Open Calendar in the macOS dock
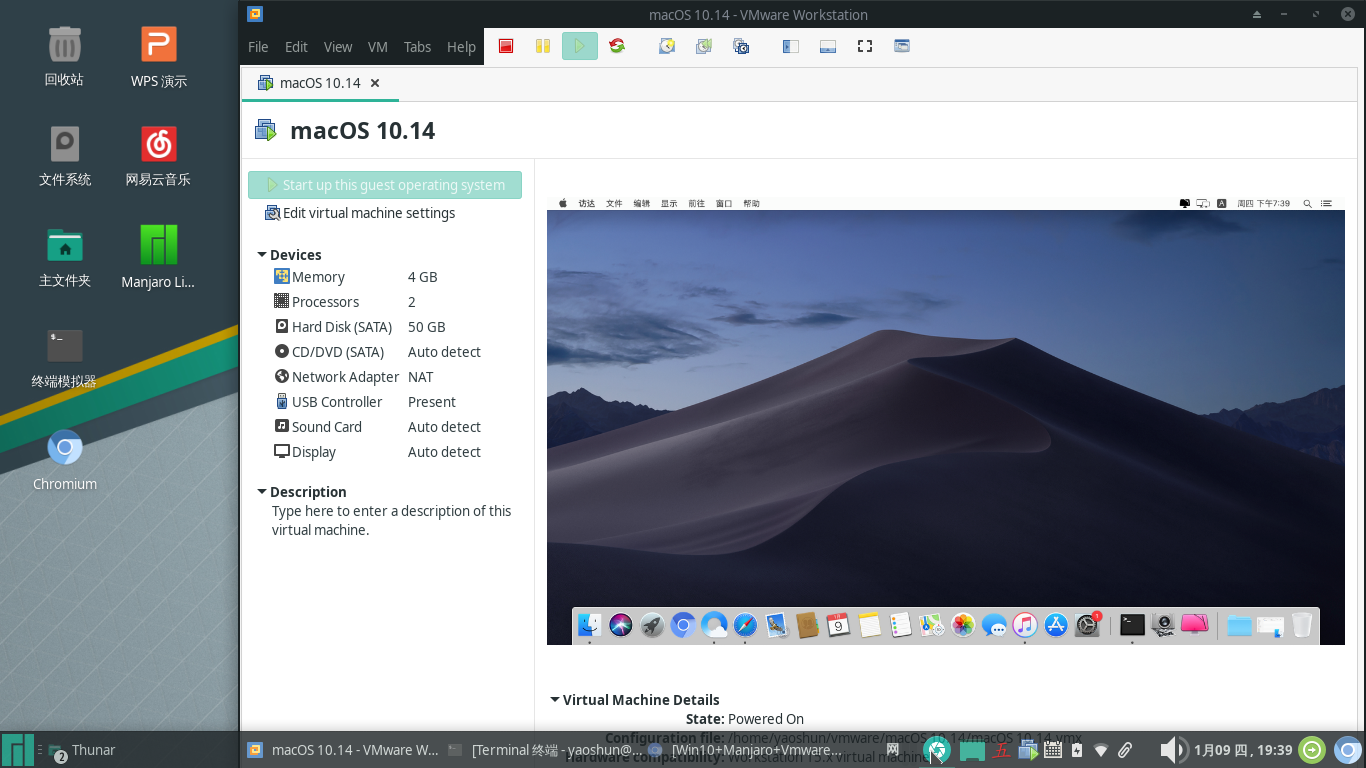The width and height of the screenshot is (1366, 768). tap(838, 626)
